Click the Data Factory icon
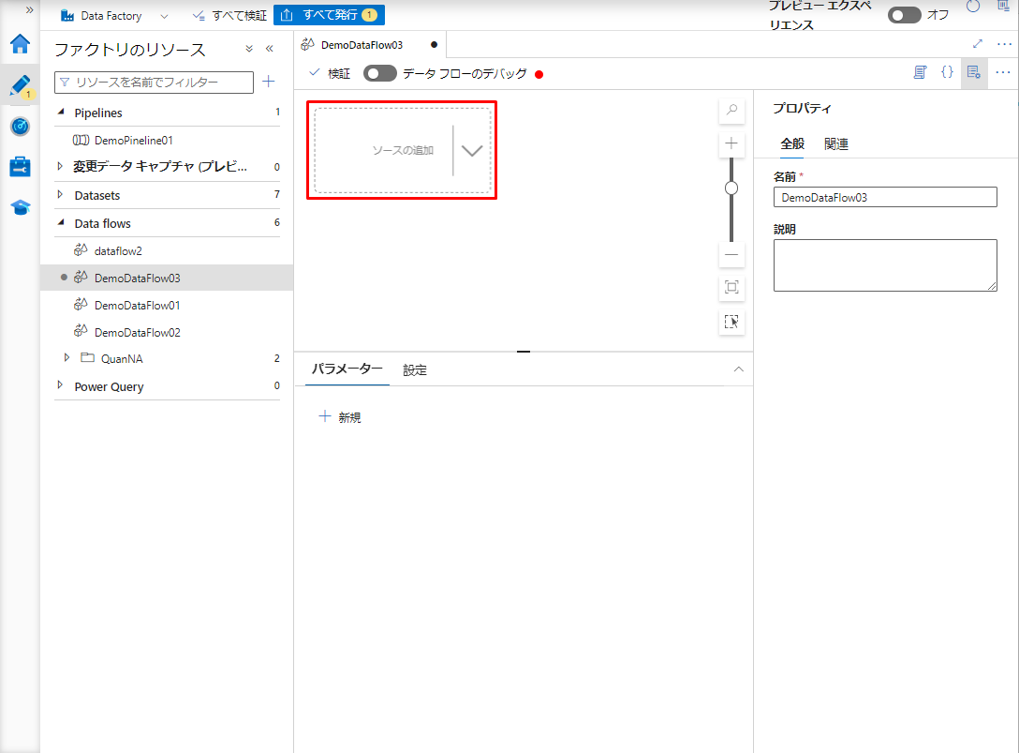1019x753 pixels. click(x=67, y=16)
